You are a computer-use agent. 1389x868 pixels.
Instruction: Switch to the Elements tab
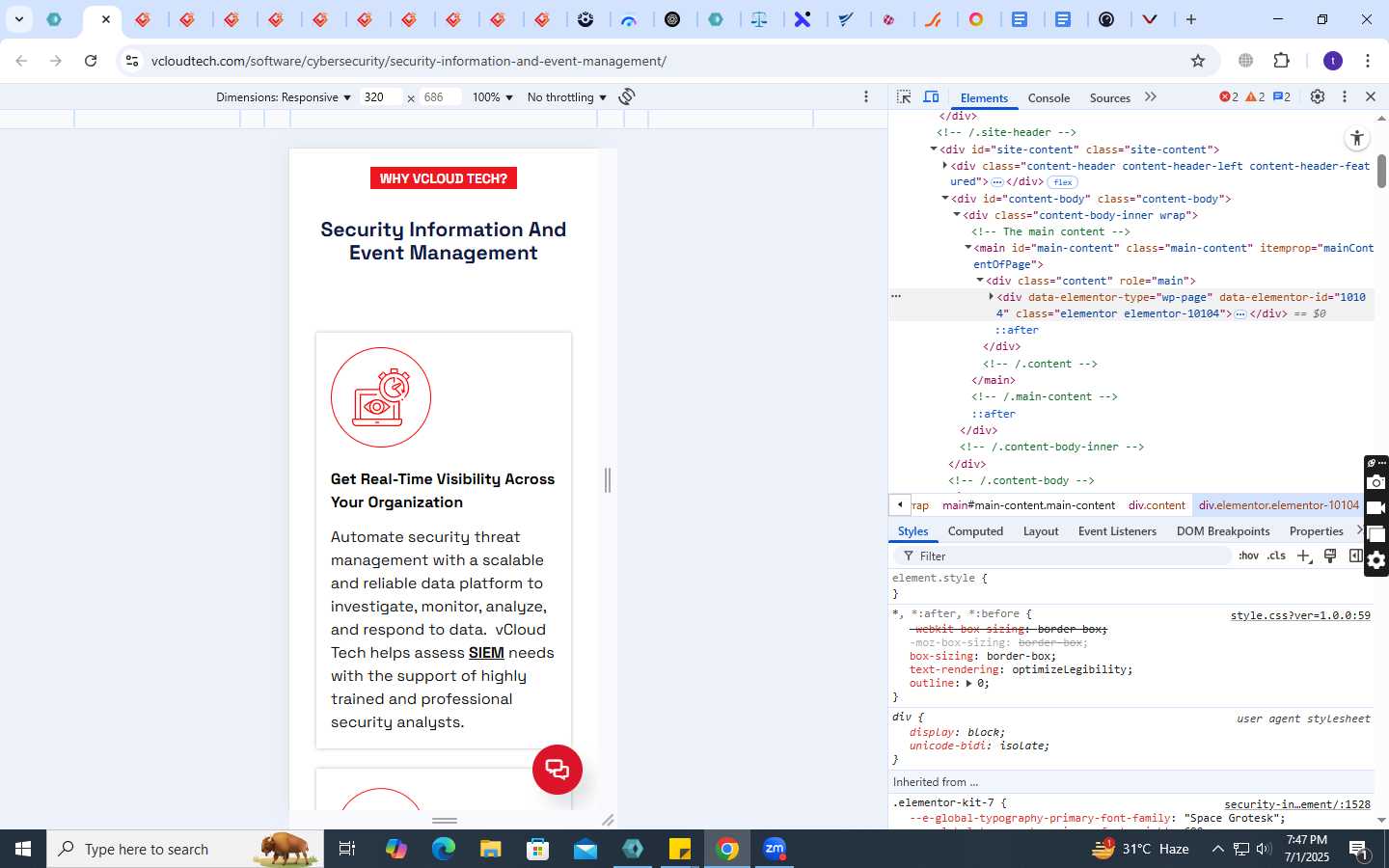tap(984, 97)
